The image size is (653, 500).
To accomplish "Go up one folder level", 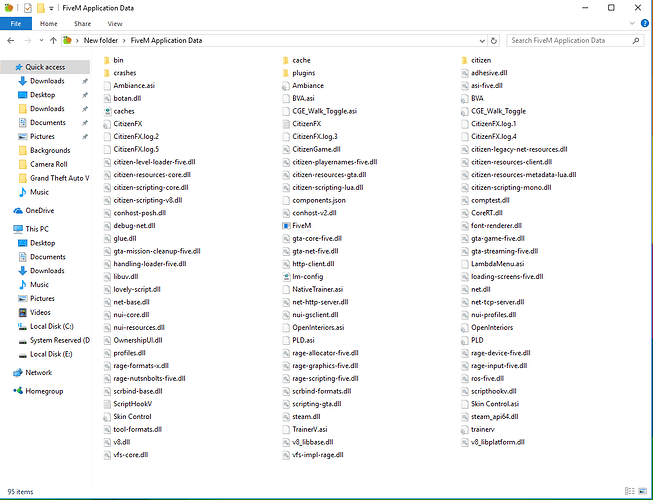I will [53, 40].
